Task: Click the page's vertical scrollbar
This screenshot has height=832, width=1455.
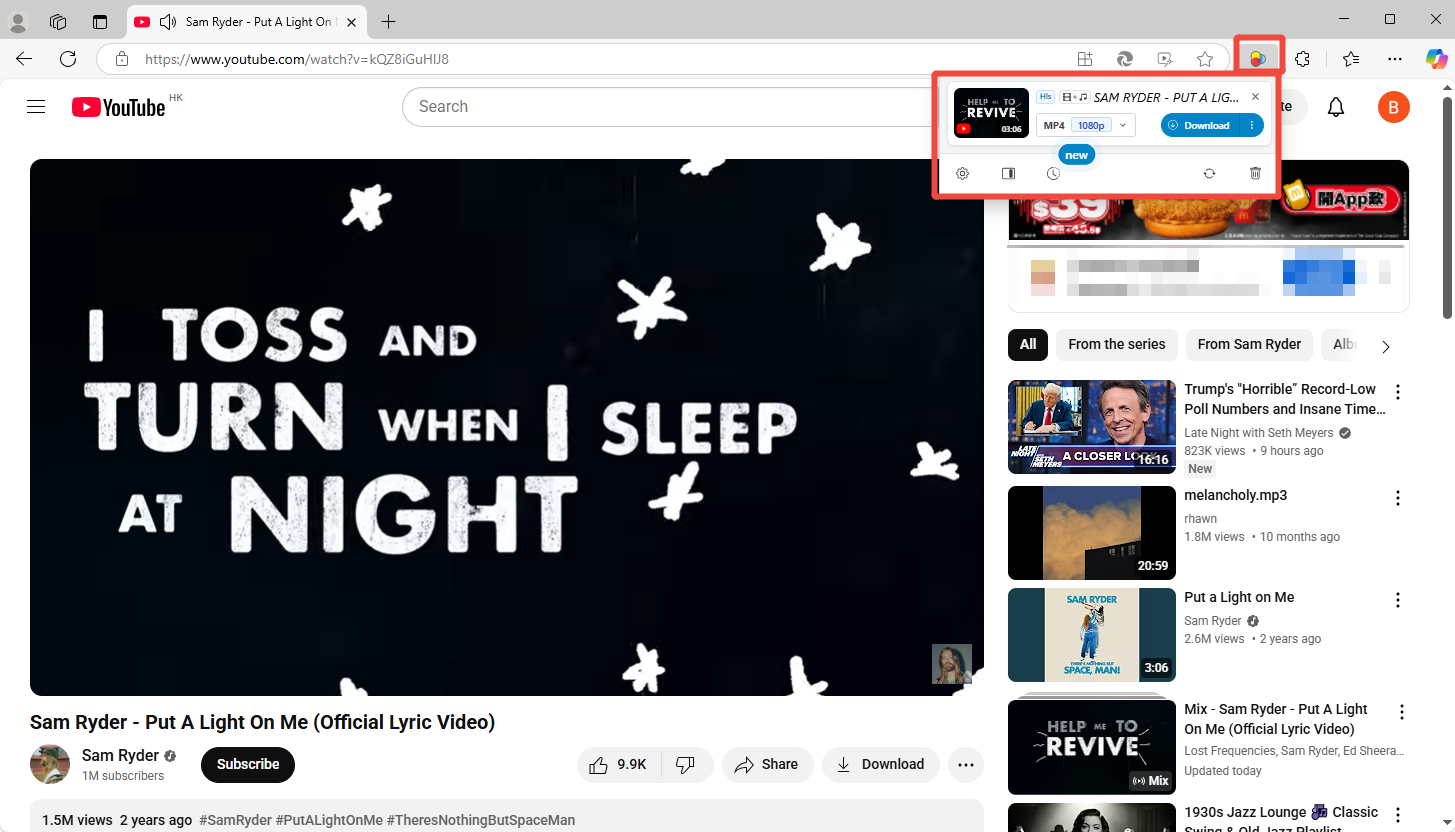Action: click(x=1446, y=210)
